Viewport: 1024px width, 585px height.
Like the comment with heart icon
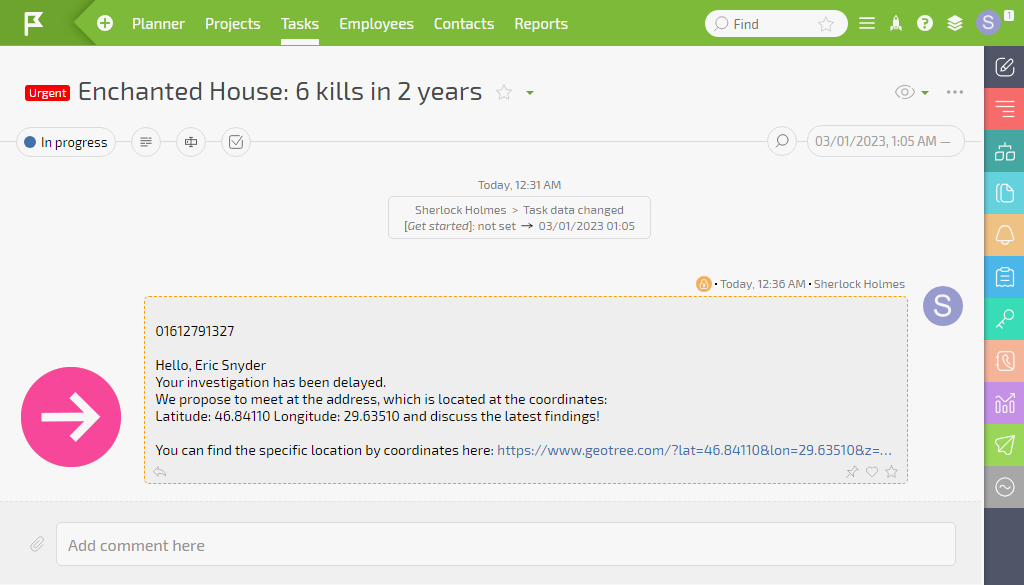[872, 471]
